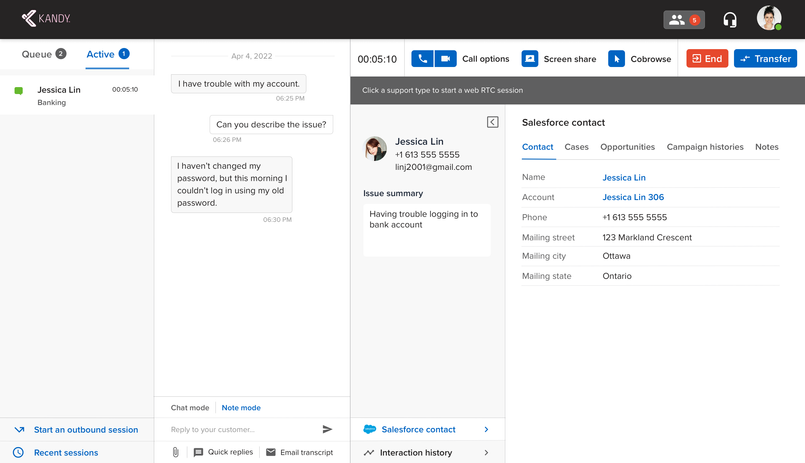Start a video call with camera icon
805x463 pixels.
point(446,59)
